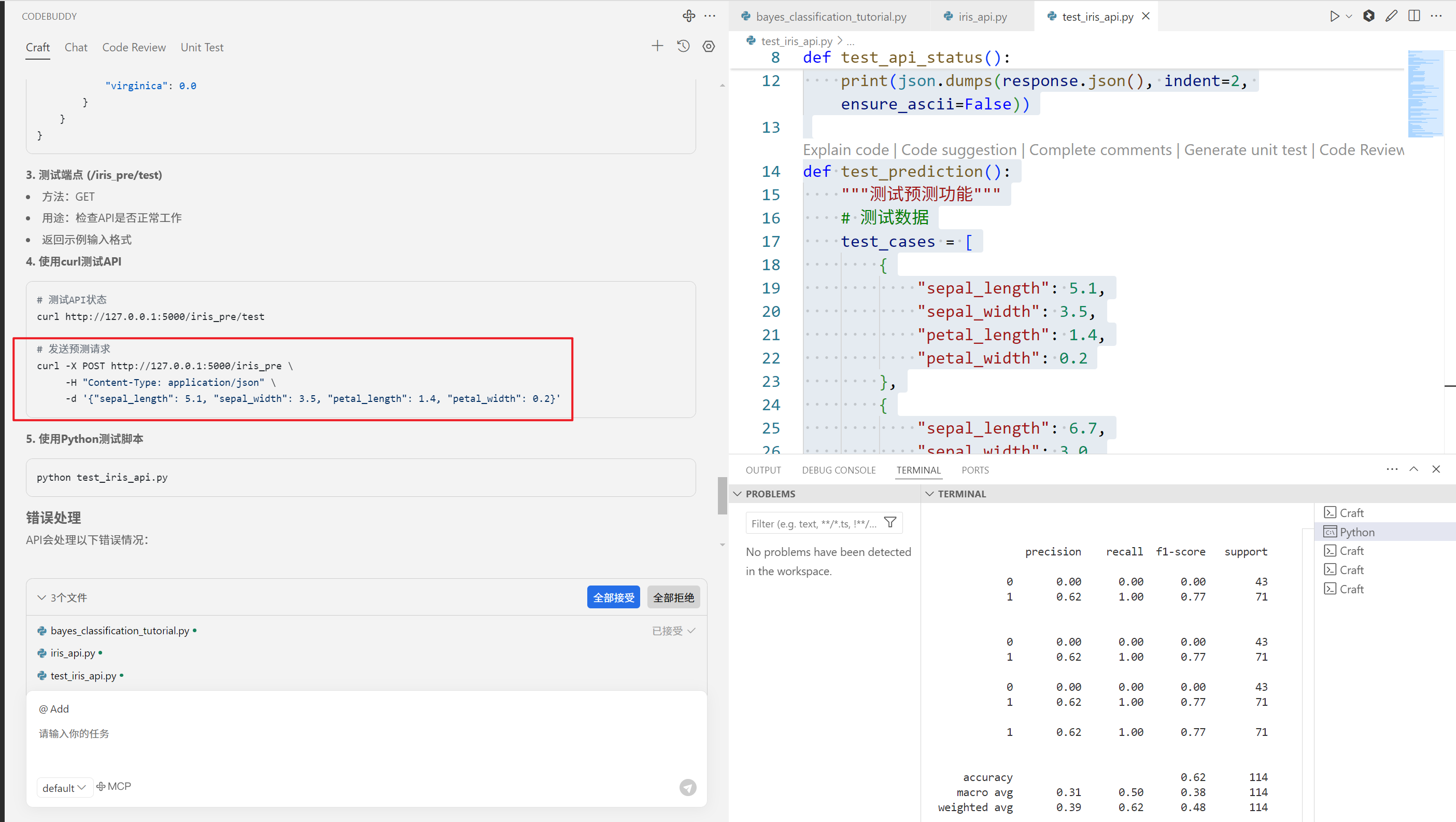Viewport: 1456px width, 822px height.
Task: Click the problems filter funnel icon
Action: click(x=890, y=523)
